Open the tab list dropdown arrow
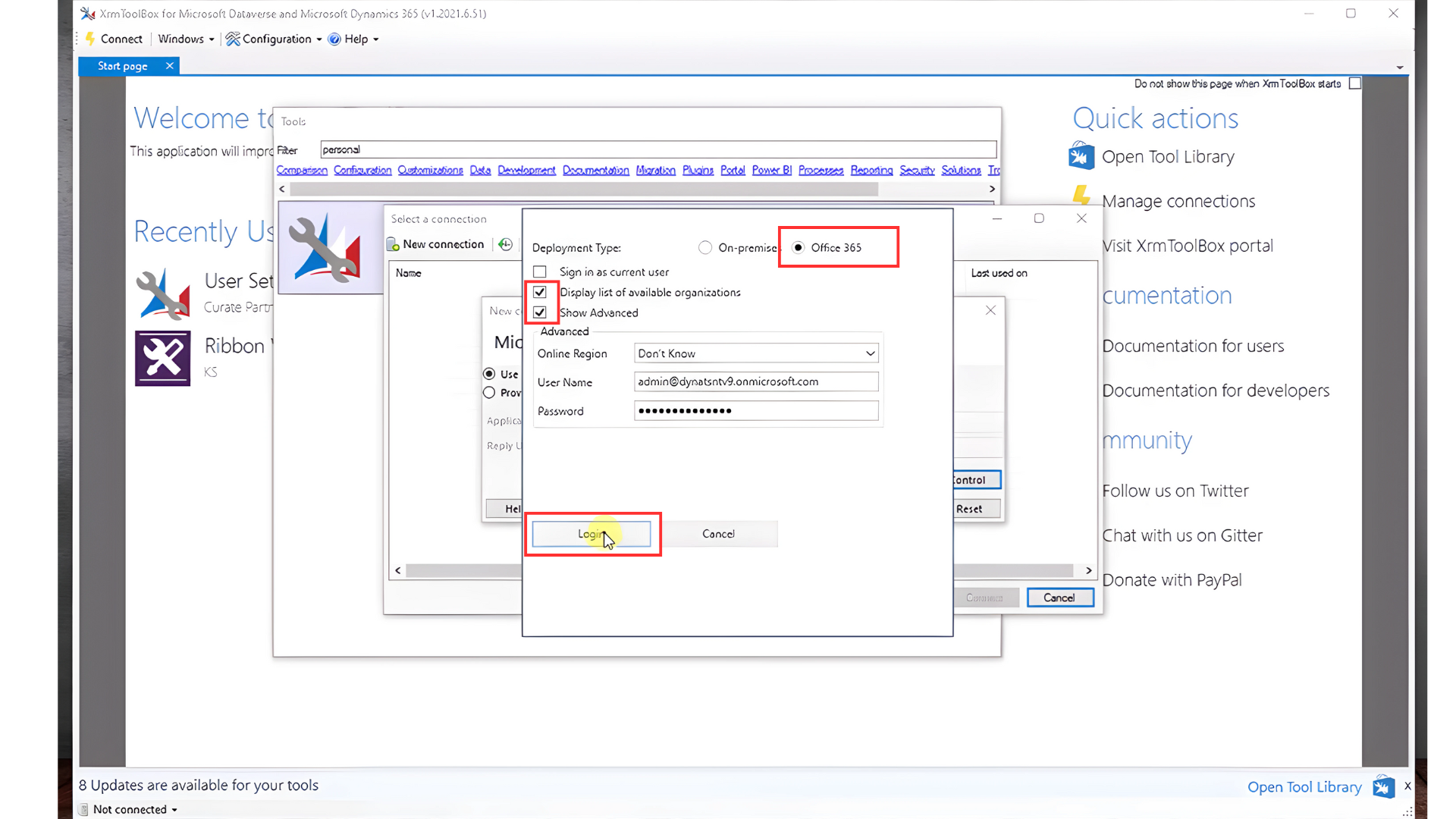 [x=1400, y=67]
